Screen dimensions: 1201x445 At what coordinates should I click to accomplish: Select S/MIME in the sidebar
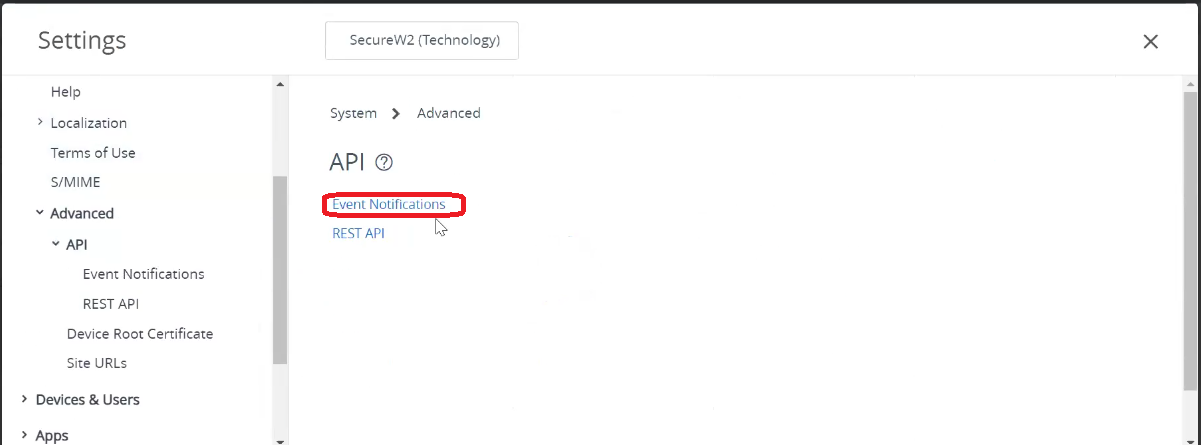point(75,182)
